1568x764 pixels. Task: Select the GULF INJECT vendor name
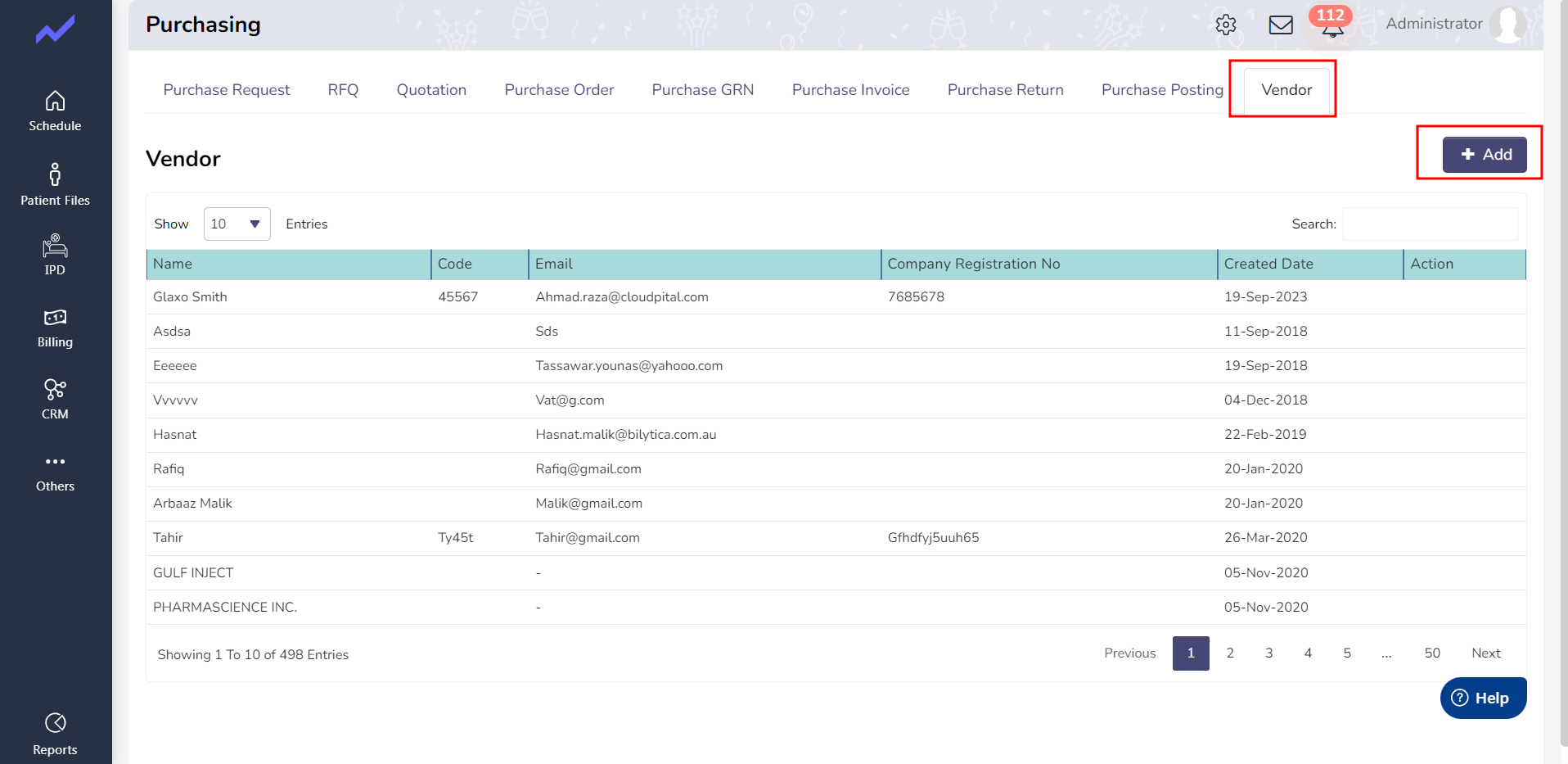click(x=193, y=572)
